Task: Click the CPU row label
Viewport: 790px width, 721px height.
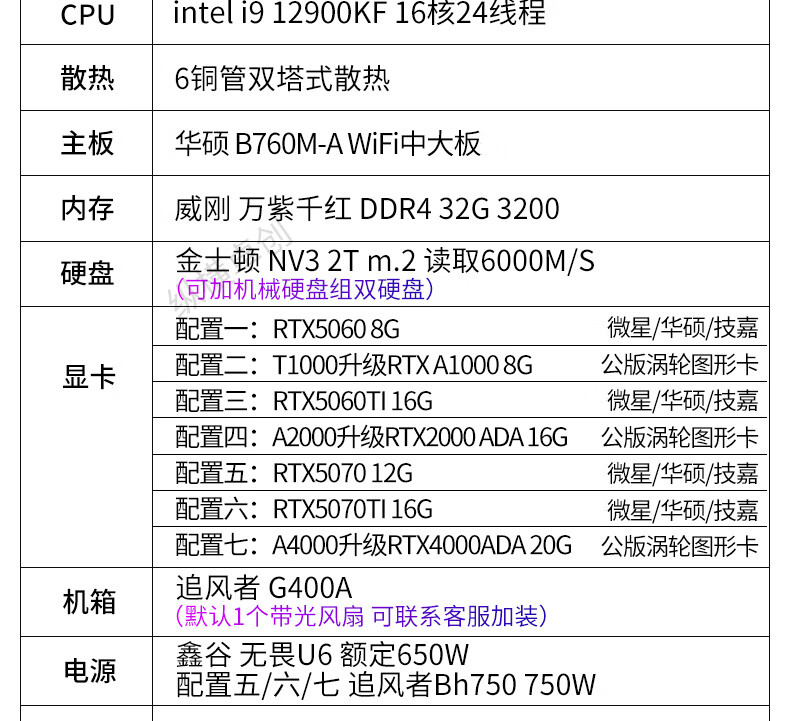Action: click(87, 15)
